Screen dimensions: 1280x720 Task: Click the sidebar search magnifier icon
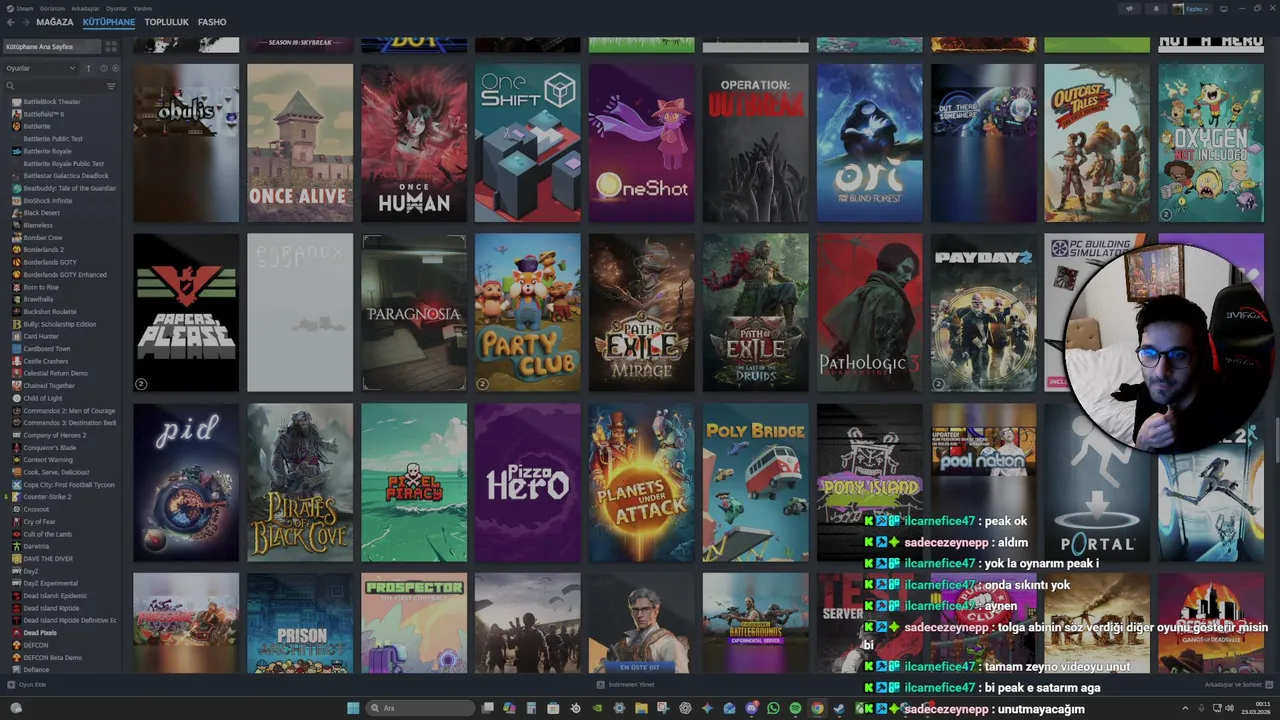coord(10,86)
